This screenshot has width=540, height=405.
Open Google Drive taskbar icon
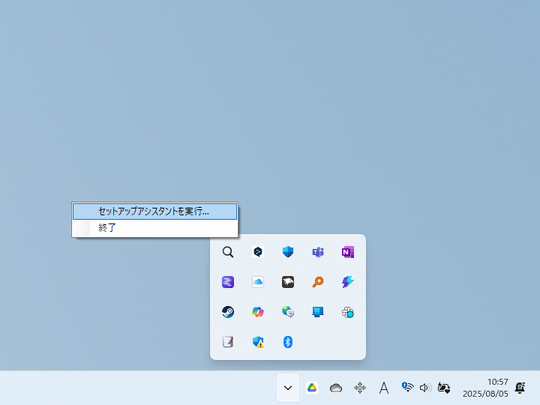click(312, 388)
